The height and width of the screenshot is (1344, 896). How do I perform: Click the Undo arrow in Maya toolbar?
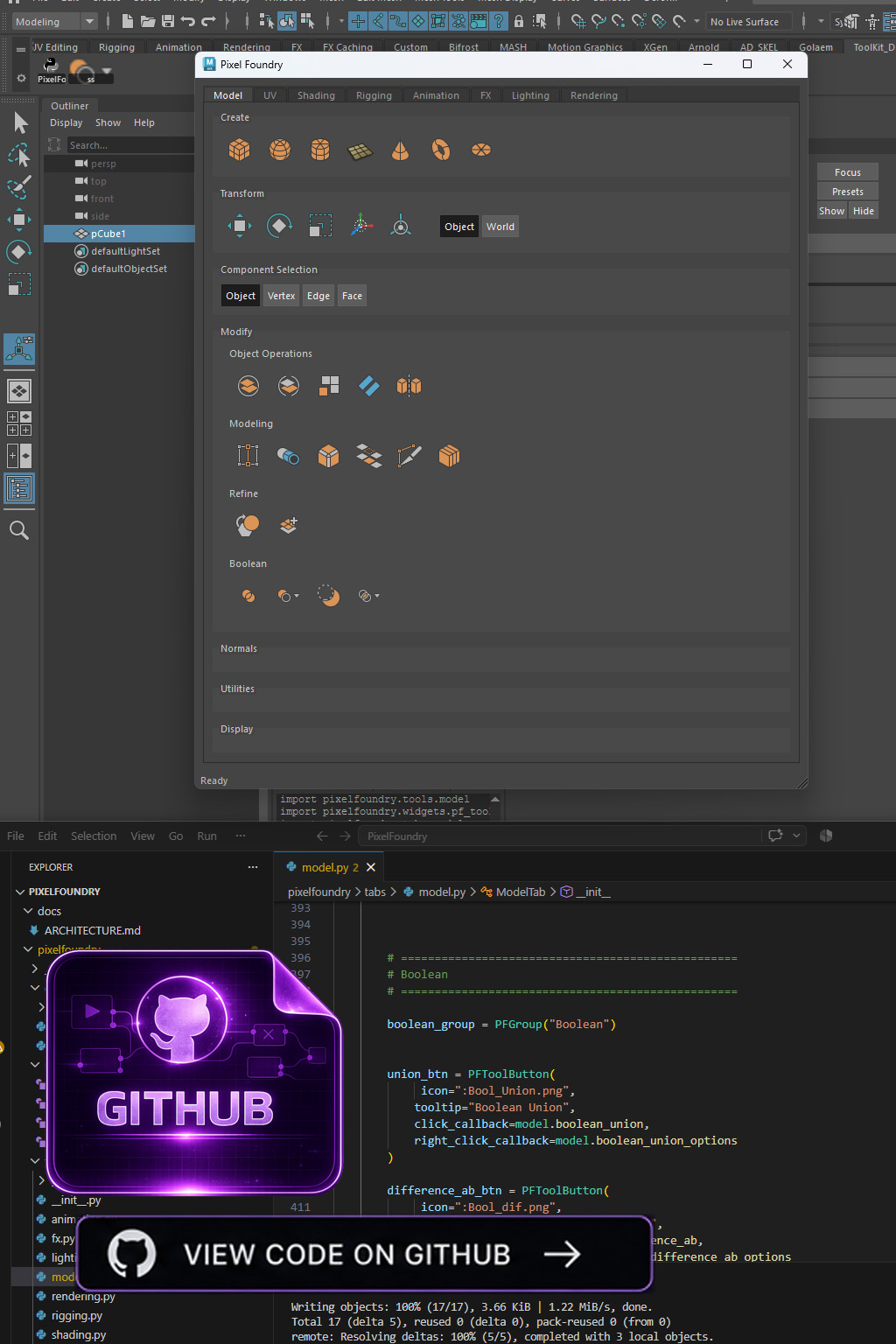coord(188,20)
